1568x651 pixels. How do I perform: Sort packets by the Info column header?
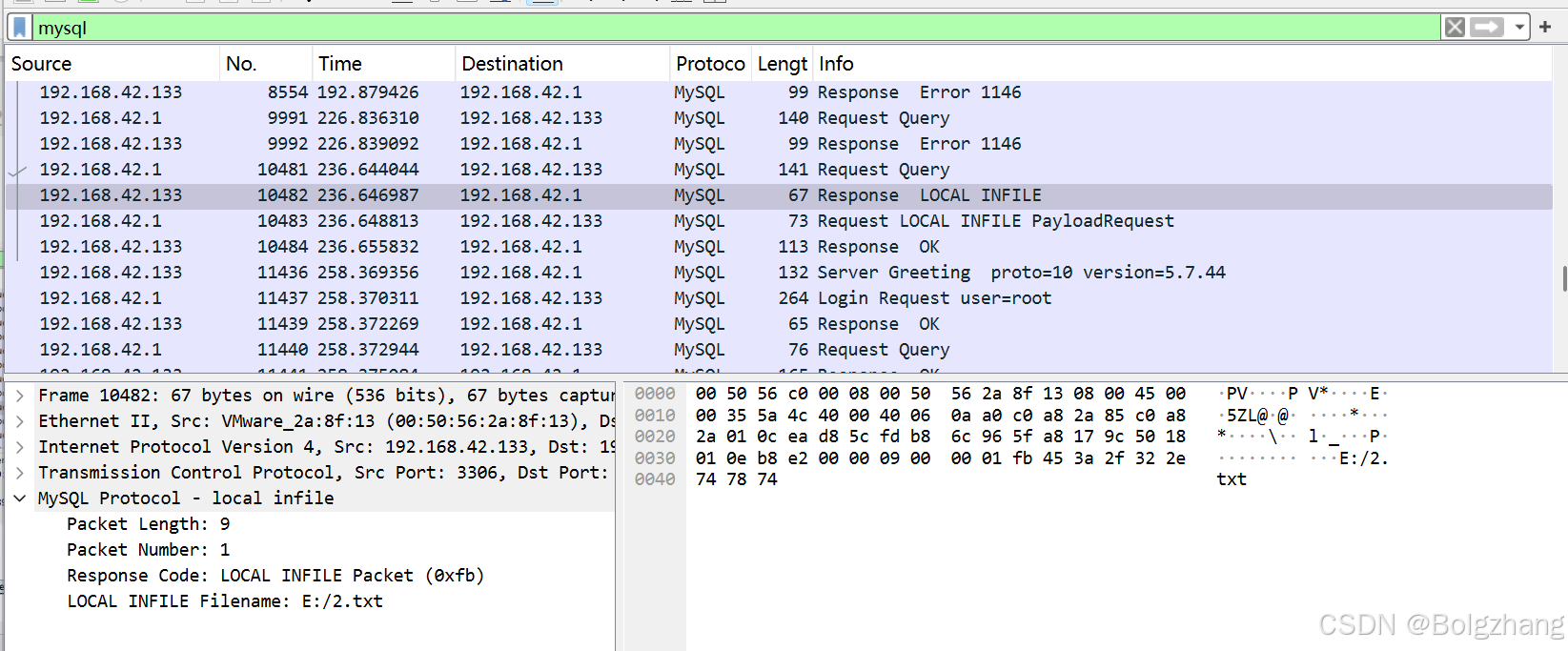1182,64
